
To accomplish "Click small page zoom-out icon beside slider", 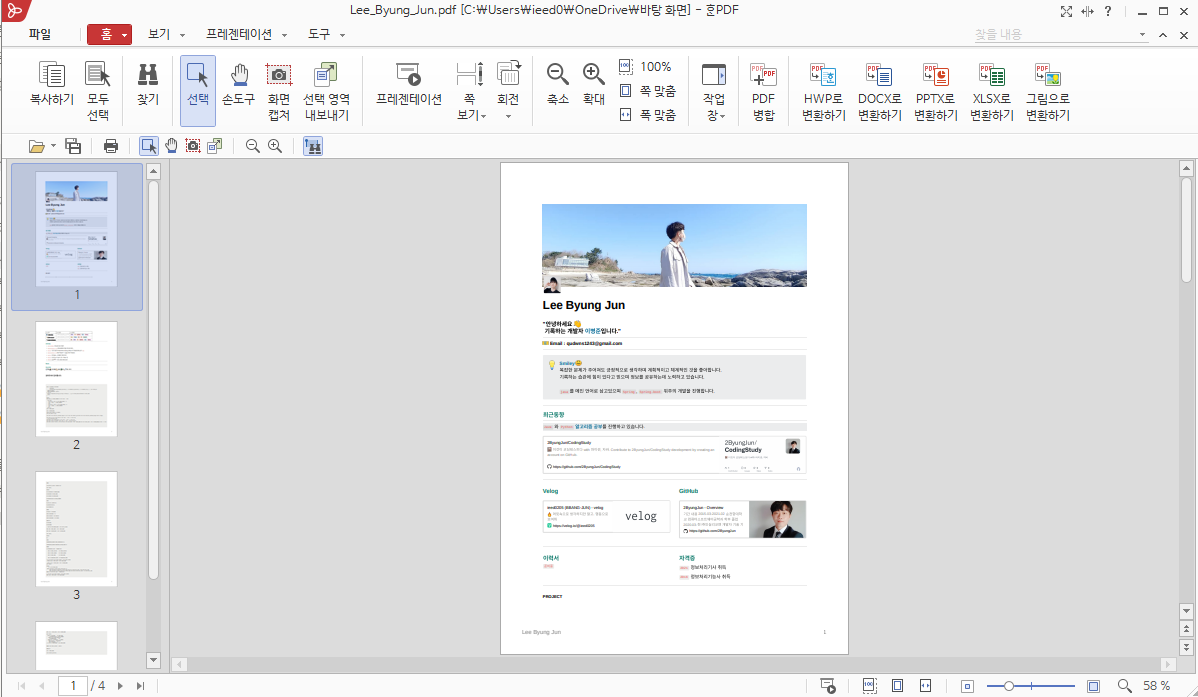I will 967,686.
